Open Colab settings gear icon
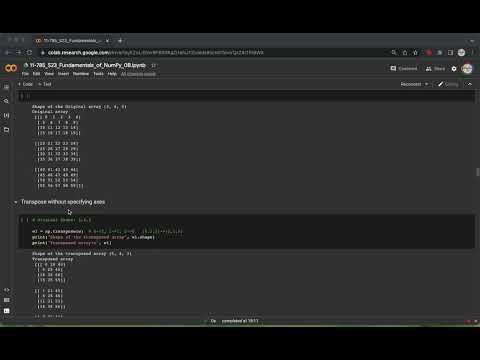The width and height of the screenshot is (480, 360). [x=454, y=69]
